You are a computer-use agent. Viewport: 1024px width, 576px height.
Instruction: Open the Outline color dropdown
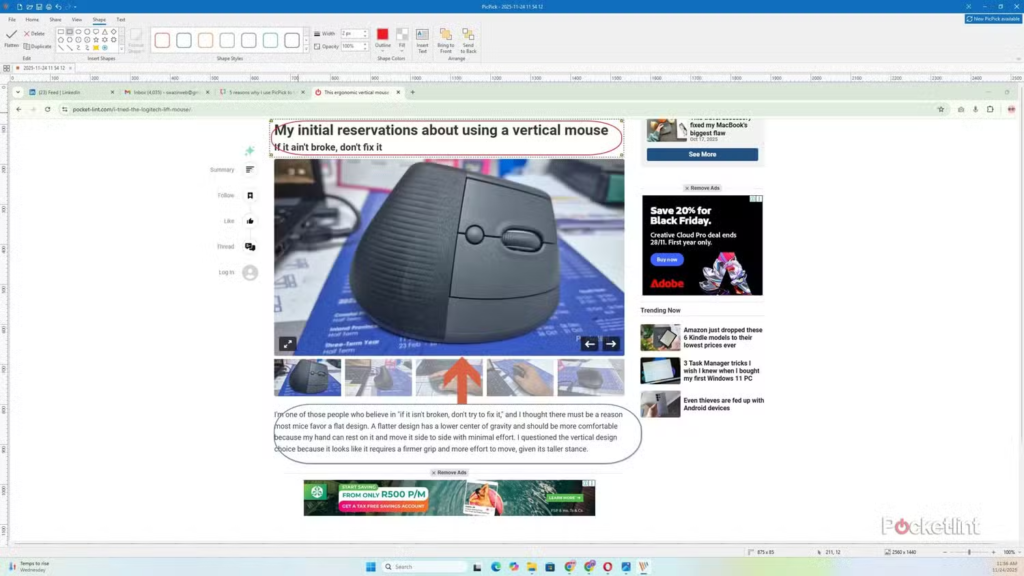pos(383,46)
